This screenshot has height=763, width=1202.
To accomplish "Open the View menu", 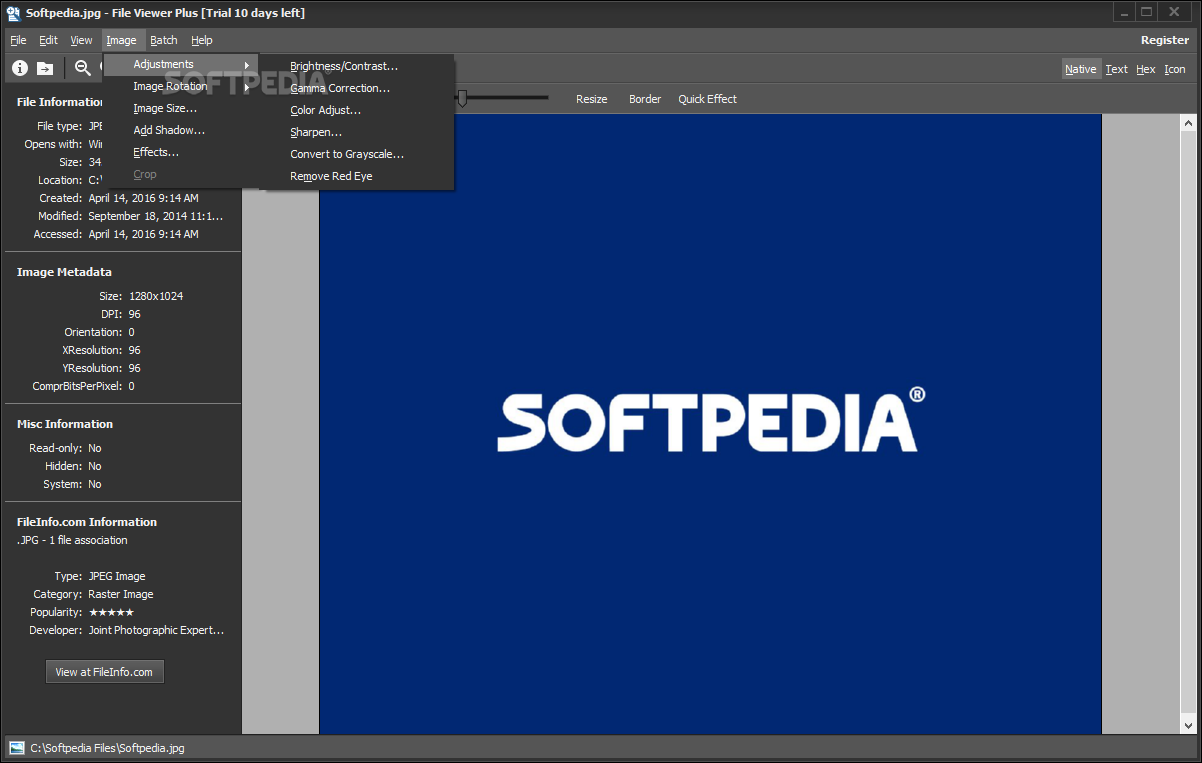I will (x=81, y=40).
